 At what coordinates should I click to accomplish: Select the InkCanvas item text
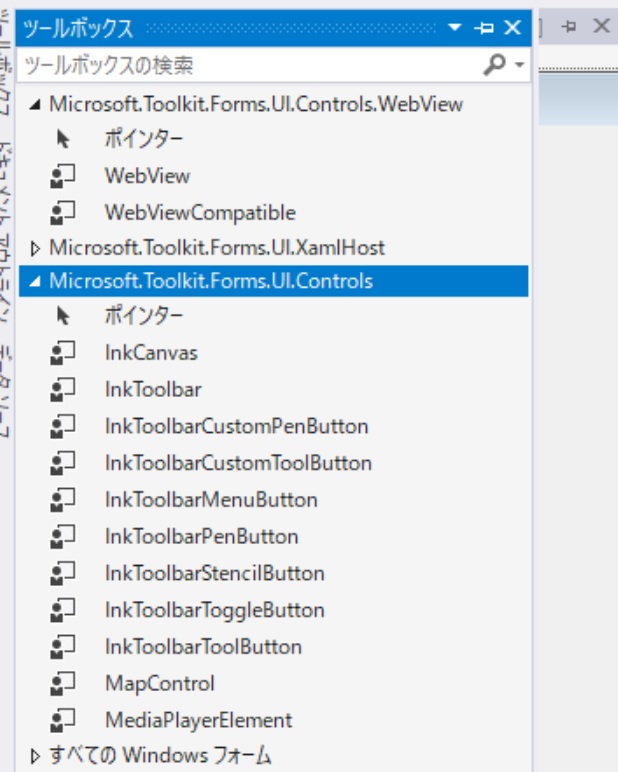tap(151, 353)
